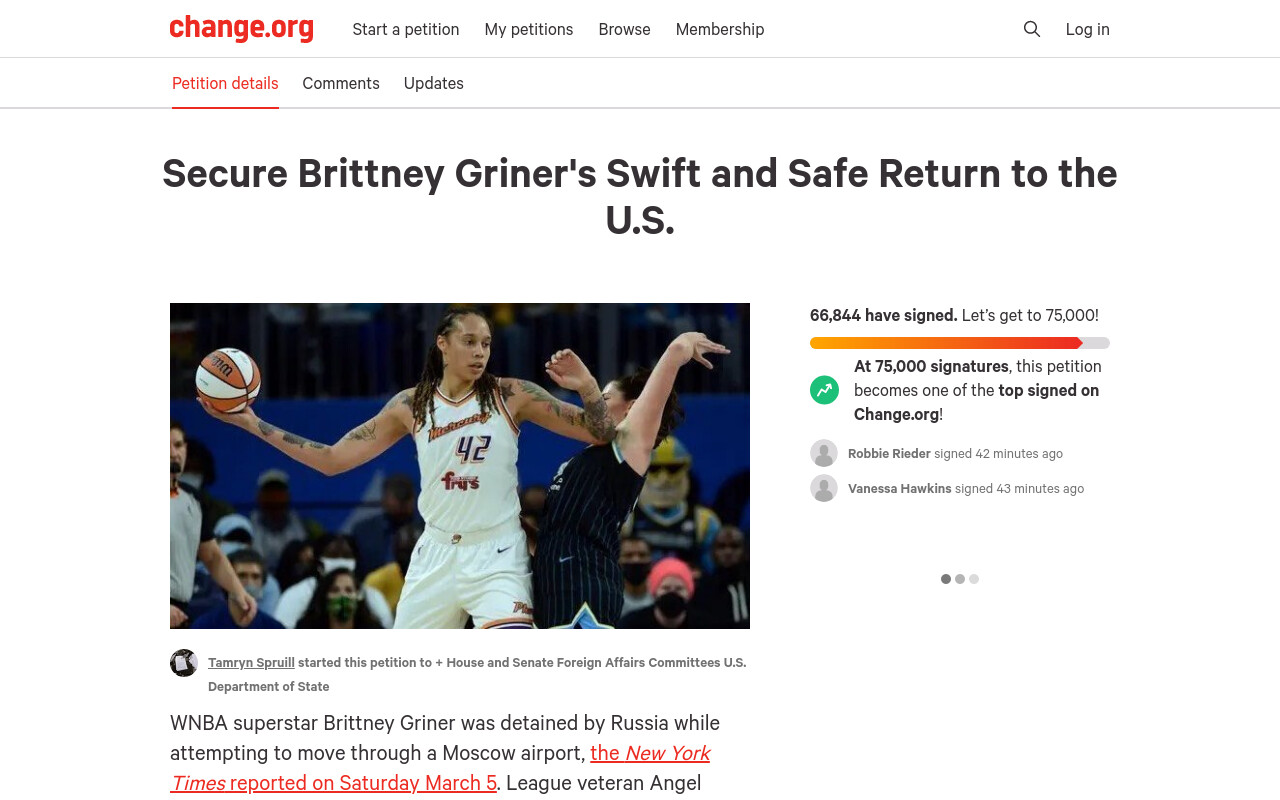
Task: Switch to the Comments tab
Action: 341,83
